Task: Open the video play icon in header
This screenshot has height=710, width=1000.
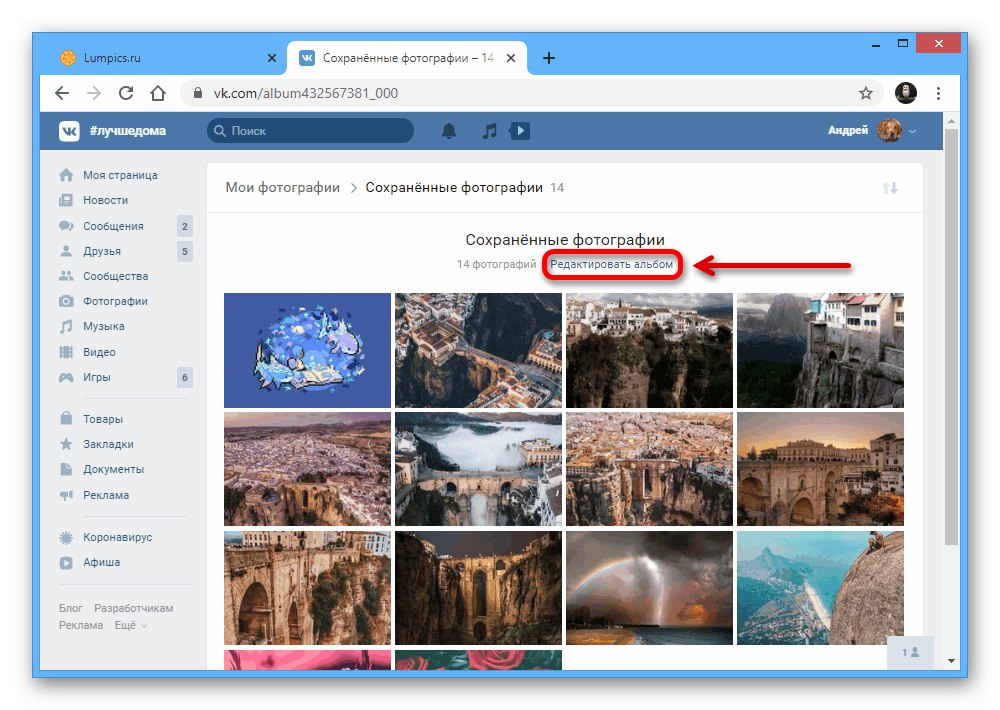Action: (520, 131)
